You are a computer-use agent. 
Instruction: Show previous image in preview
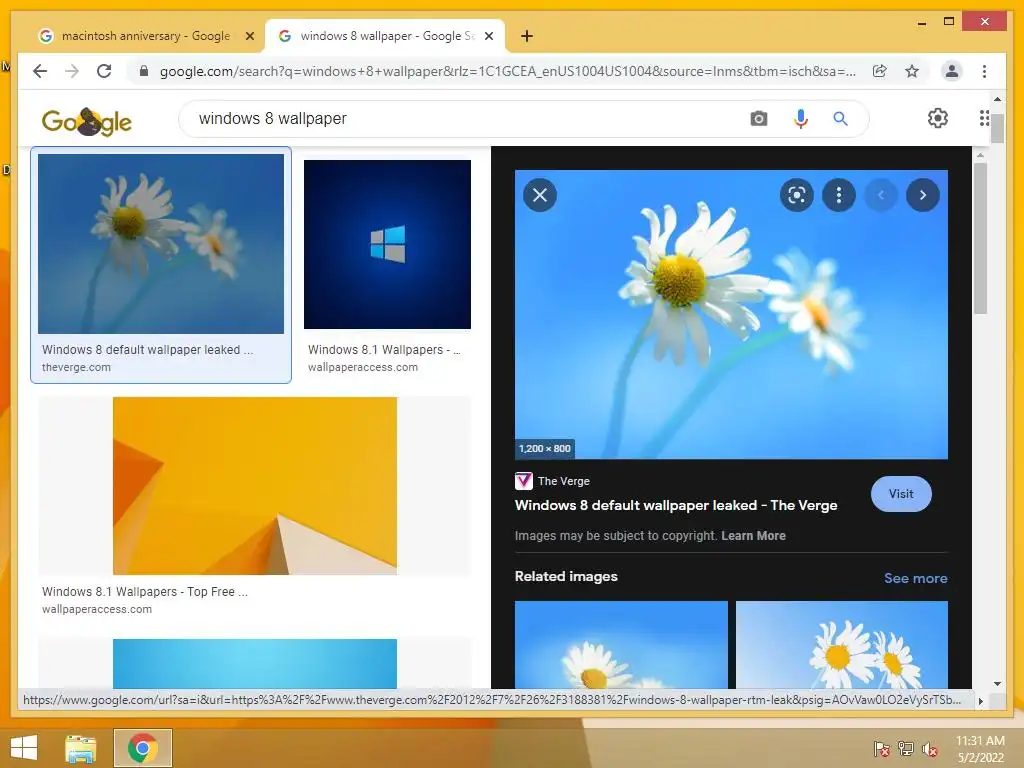point(880,195)
